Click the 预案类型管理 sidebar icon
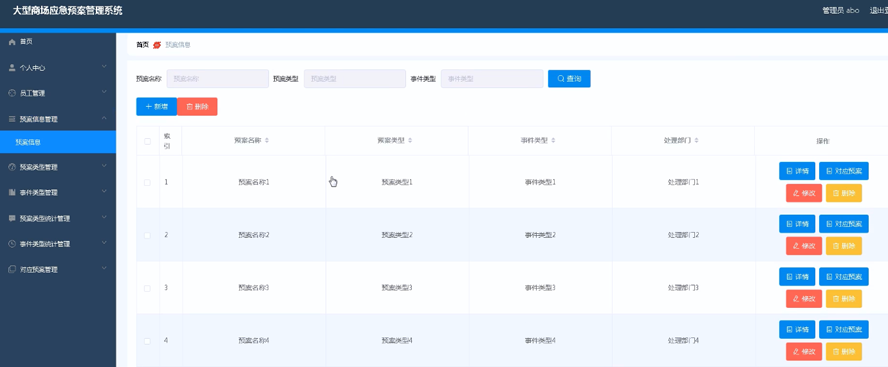 point(12,167)
